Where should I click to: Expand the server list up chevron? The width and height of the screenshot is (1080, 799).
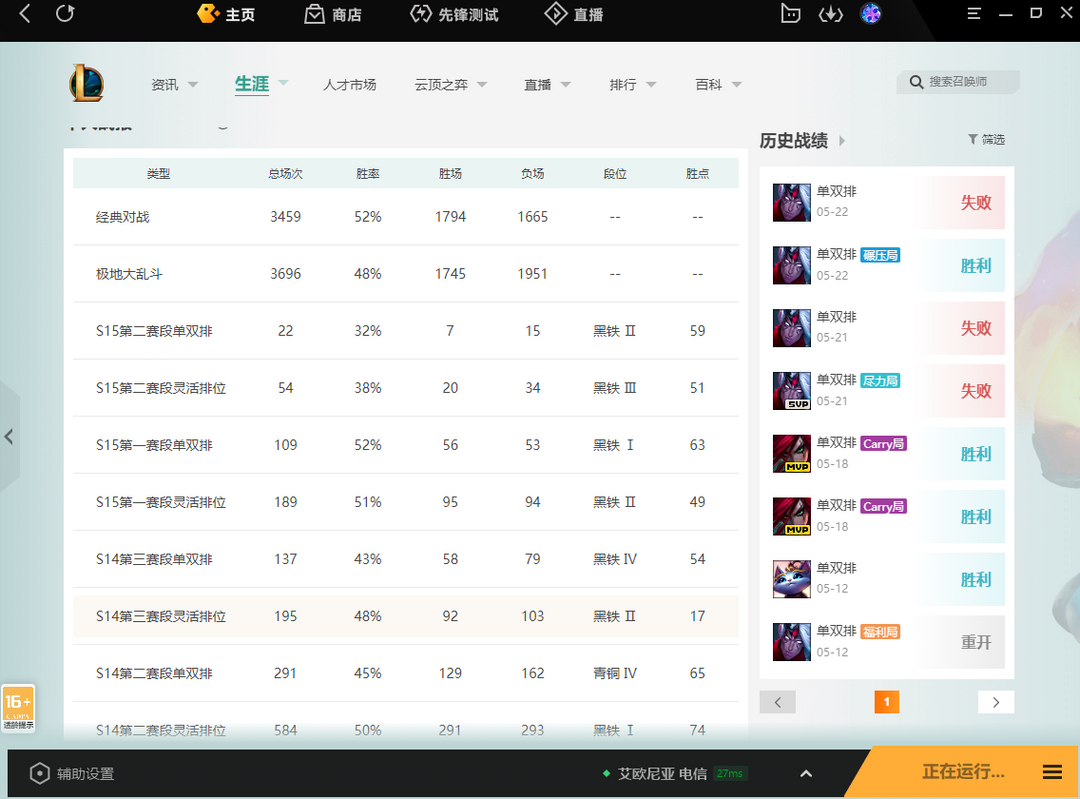806,773
